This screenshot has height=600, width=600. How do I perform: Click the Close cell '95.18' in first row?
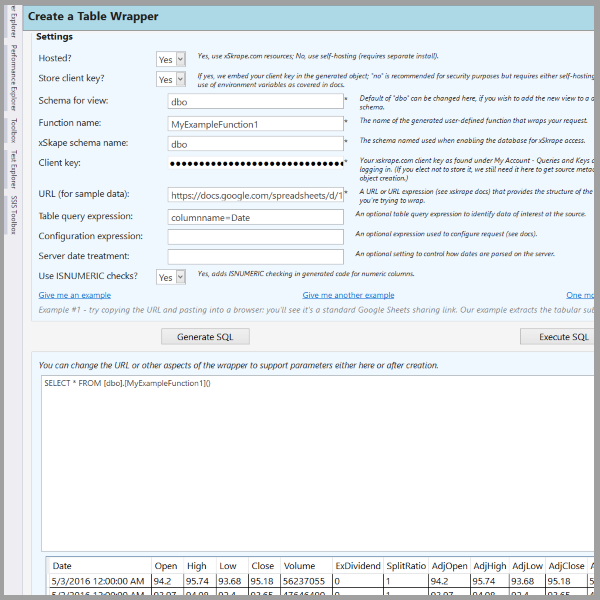pyautogui.click(x=262, y=581)
